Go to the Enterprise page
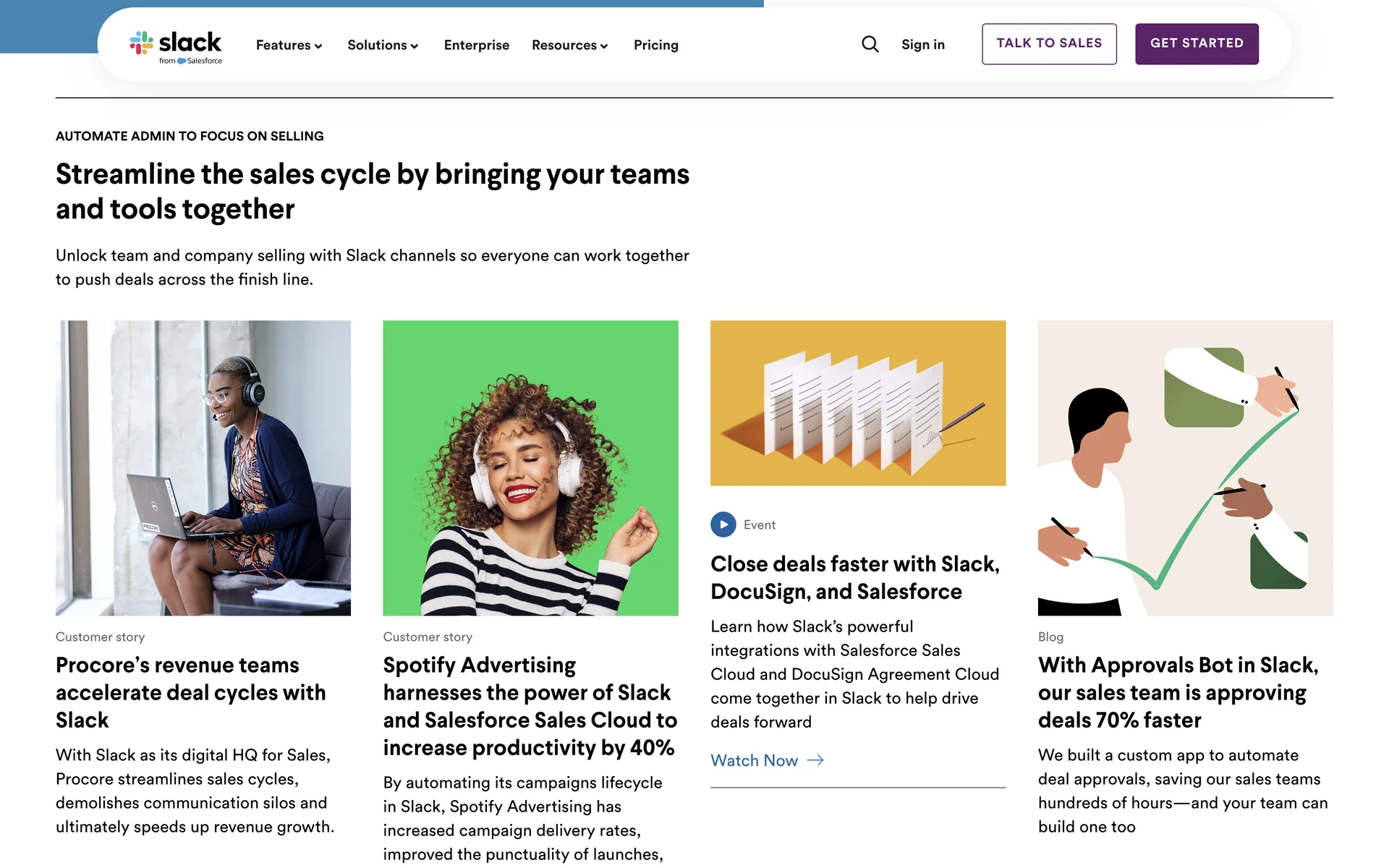This screenshot has height=868, width=1389. pyautogui.click(x=476, y=45)
